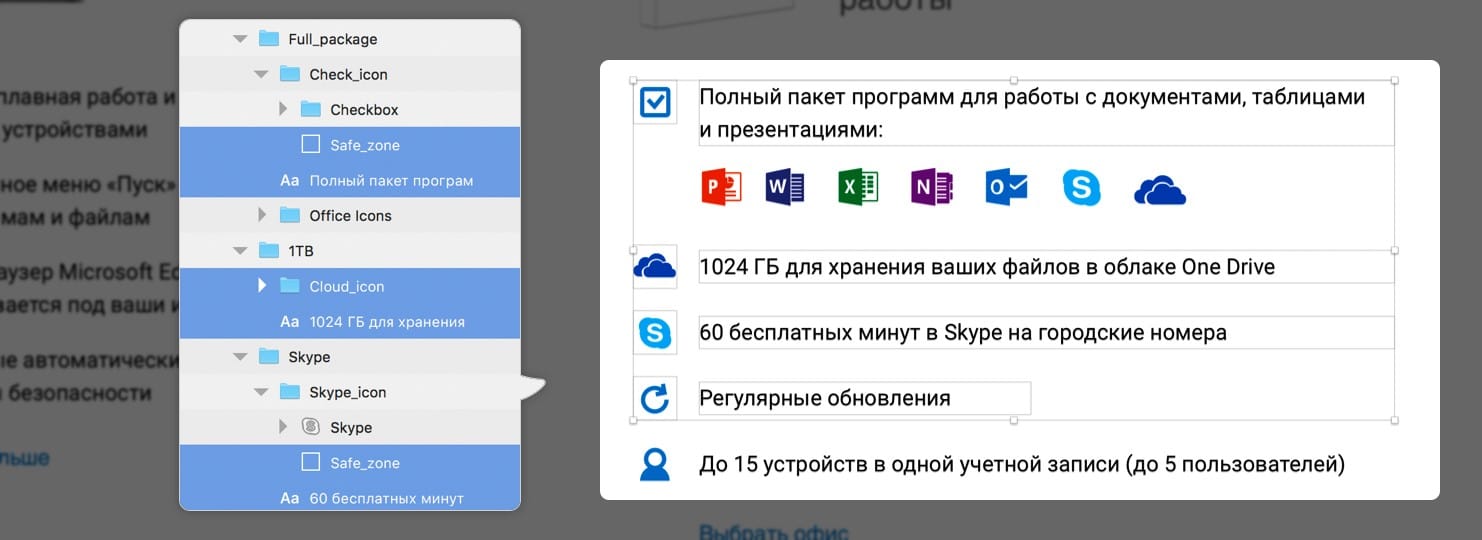Image resolution: width=1482 pixels, height=540 pixels.
Task: Click the Skype symbol icon in the layer list
Action: coord(311,427)
